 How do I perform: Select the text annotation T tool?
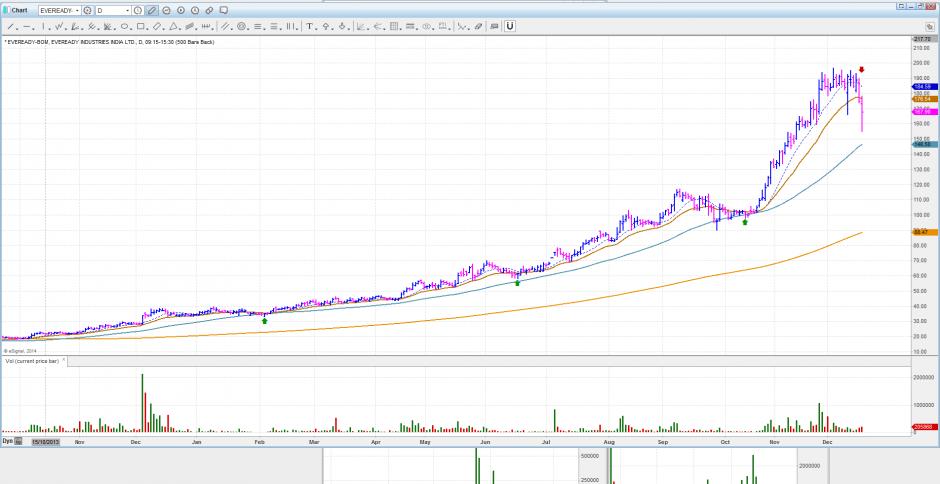tap(309, 26)
